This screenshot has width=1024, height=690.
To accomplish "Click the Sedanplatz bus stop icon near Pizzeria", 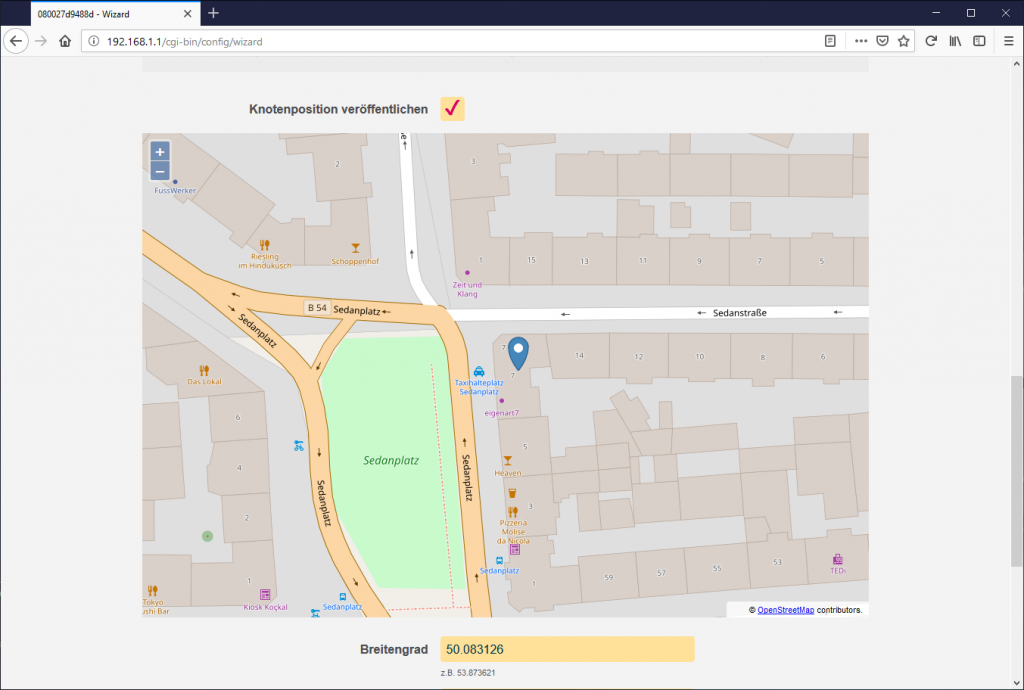I will (499, 561).
